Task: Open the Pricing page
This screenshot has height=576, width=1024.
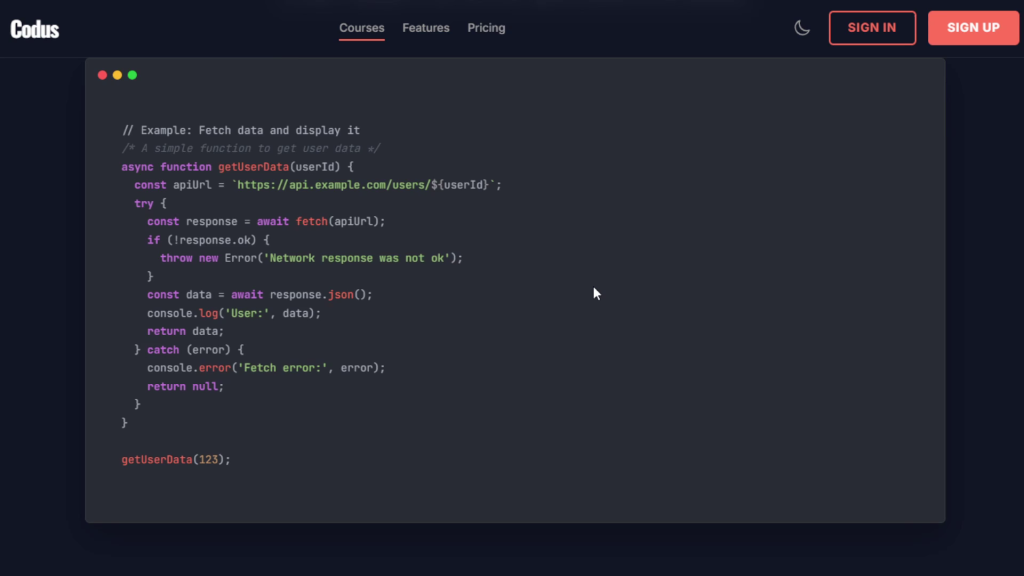Action: coord(486,28)
